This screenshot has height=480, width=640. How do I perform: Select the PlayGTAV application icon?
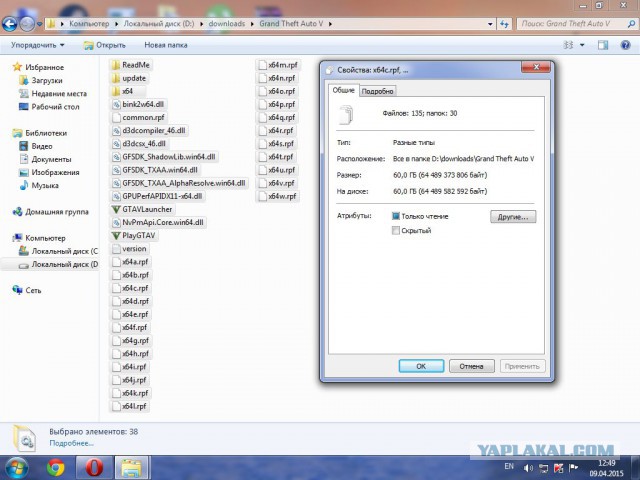(116, 236)
